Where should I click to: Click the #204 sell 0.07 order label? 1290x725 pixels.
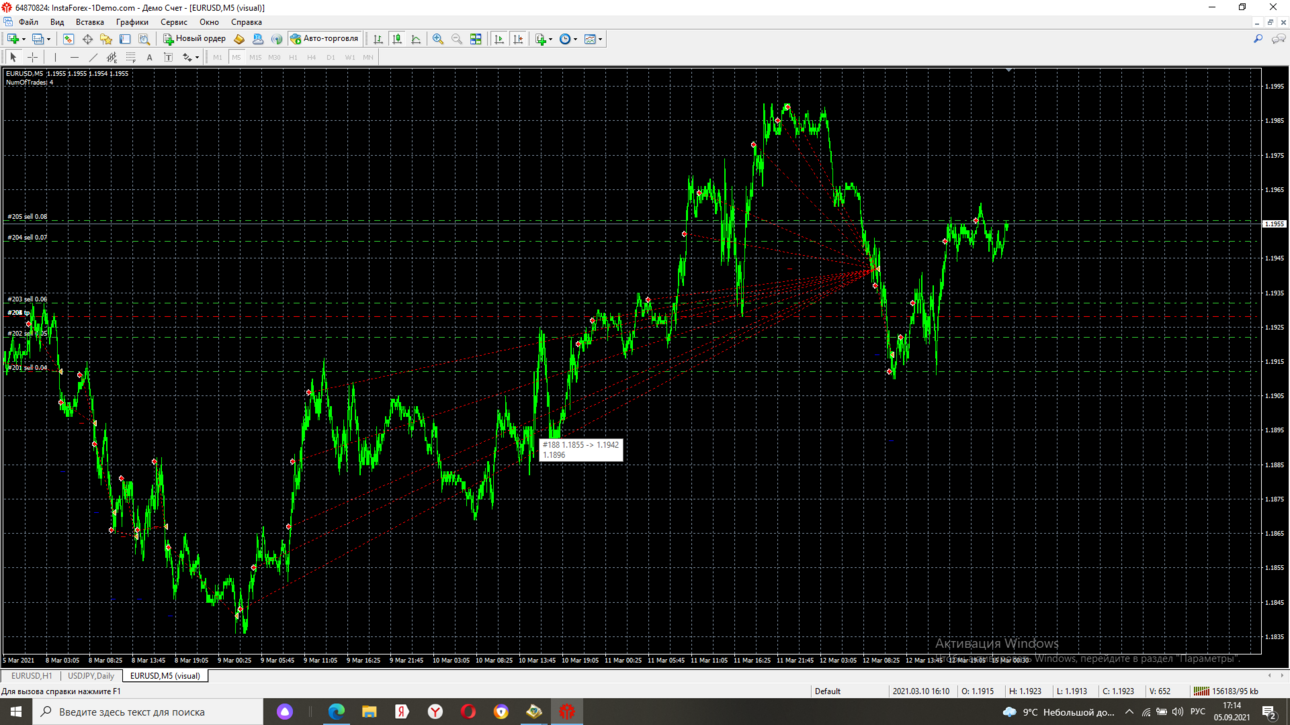pos(27,238)
